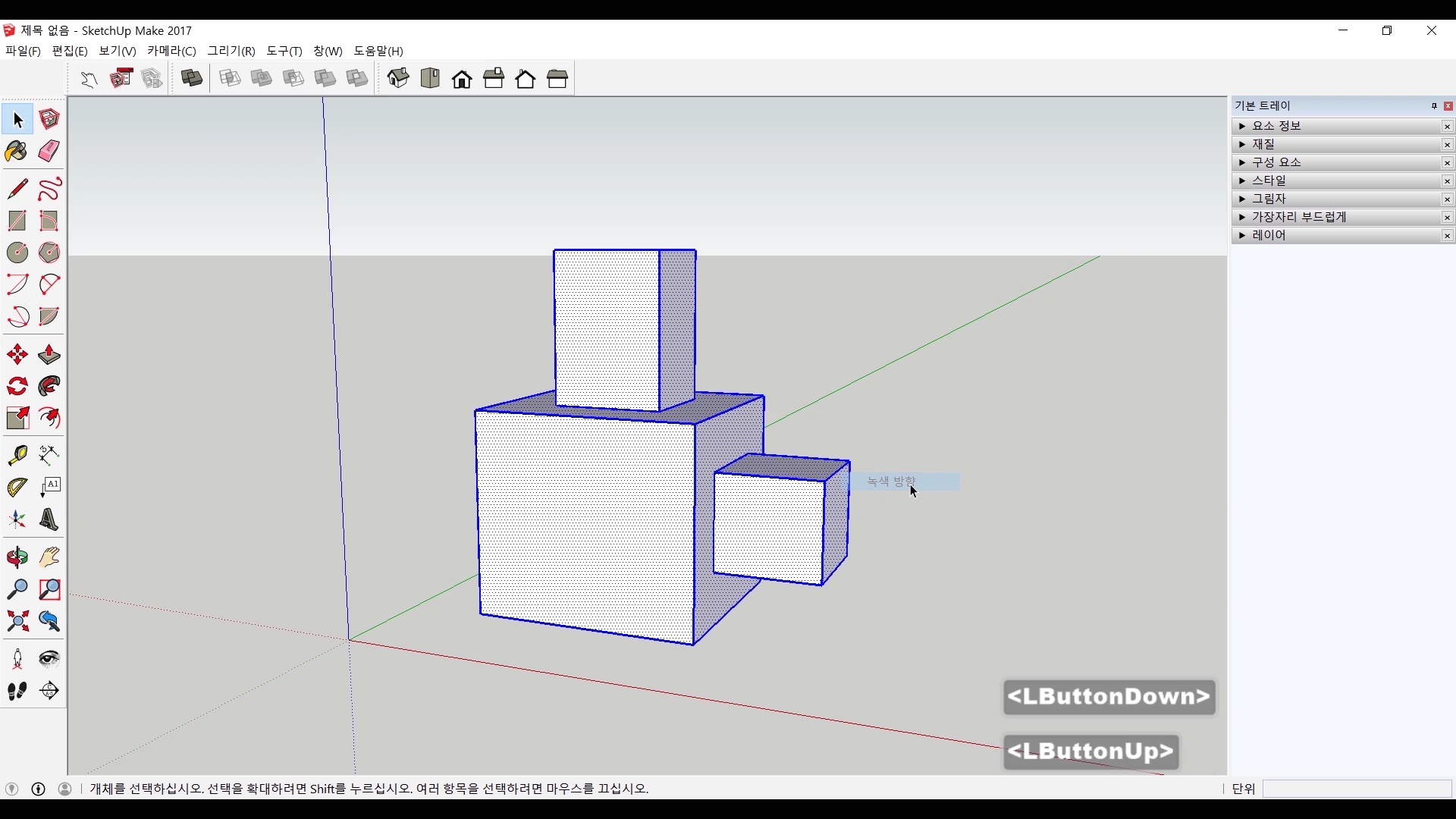
Task: Switch to Iso view house icon
Action: [398, 79]
